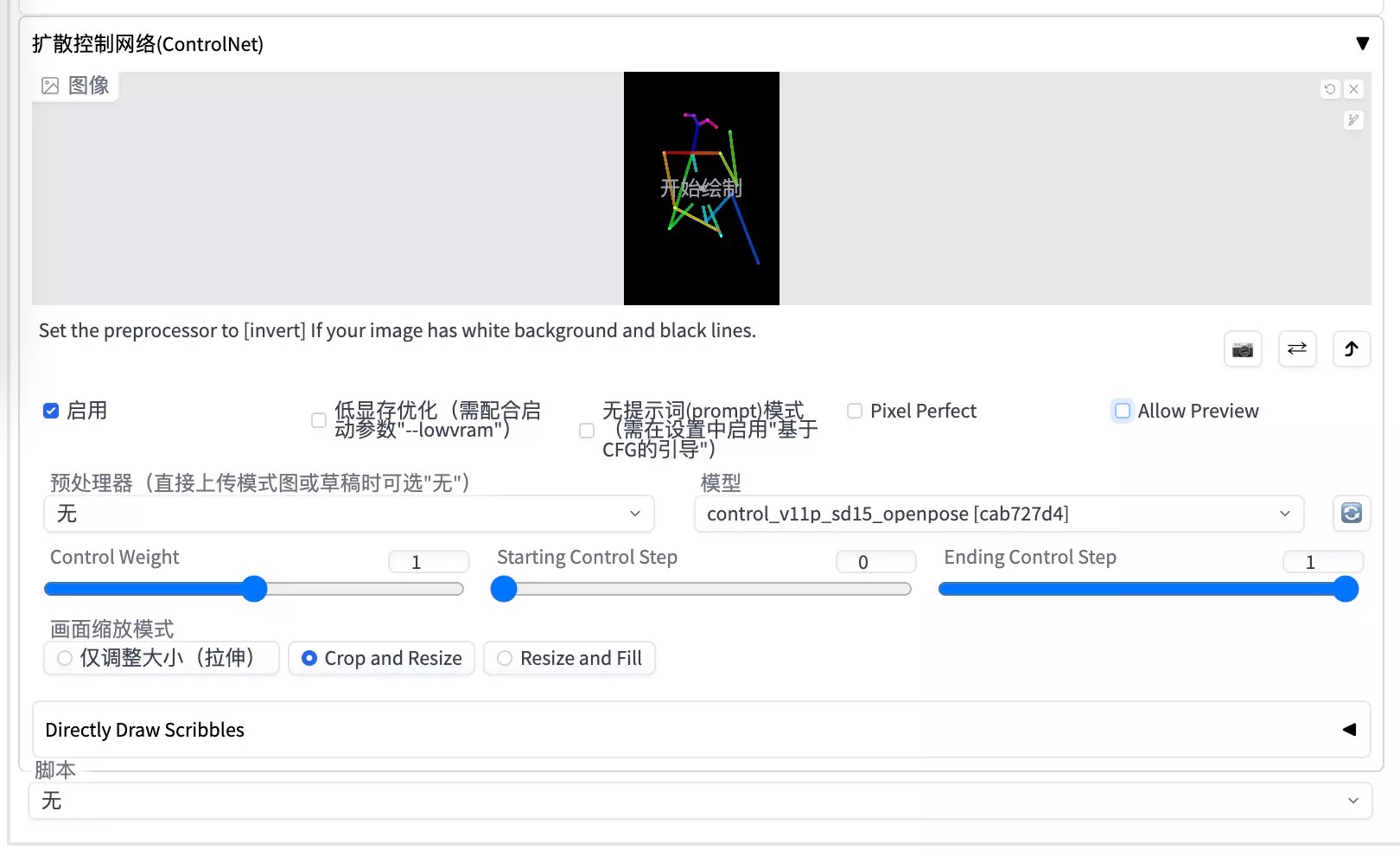The image size is (1400, 856).
Task: Reset the uploaded pose image with undo icon
Action: pos(1330,89)
